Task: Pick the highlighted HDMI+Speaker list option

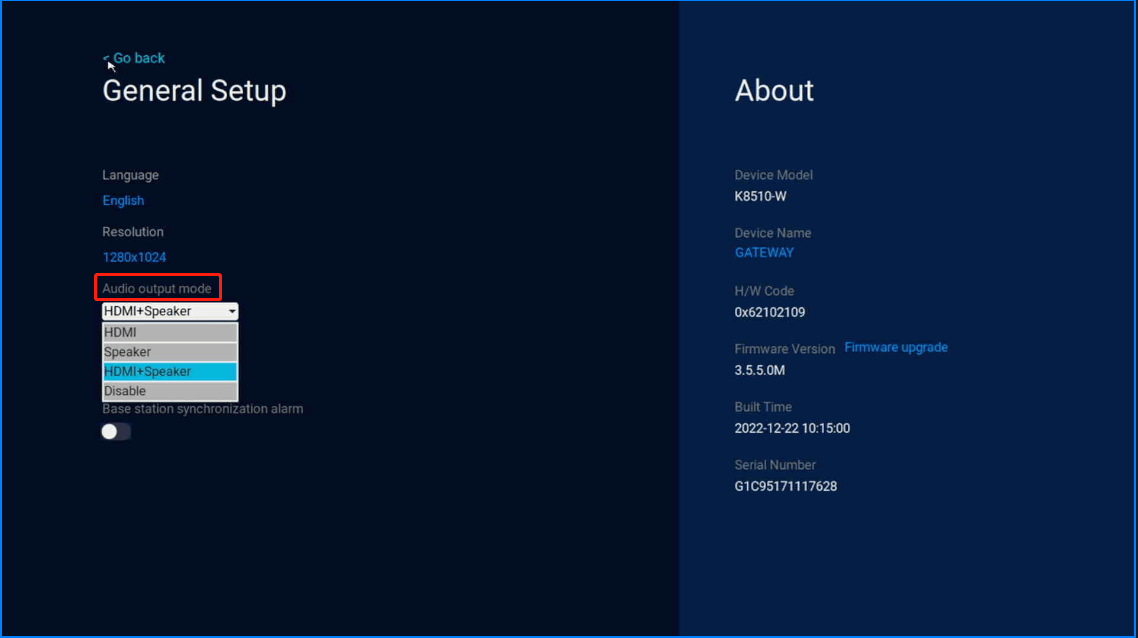Action: pos(170,372)
